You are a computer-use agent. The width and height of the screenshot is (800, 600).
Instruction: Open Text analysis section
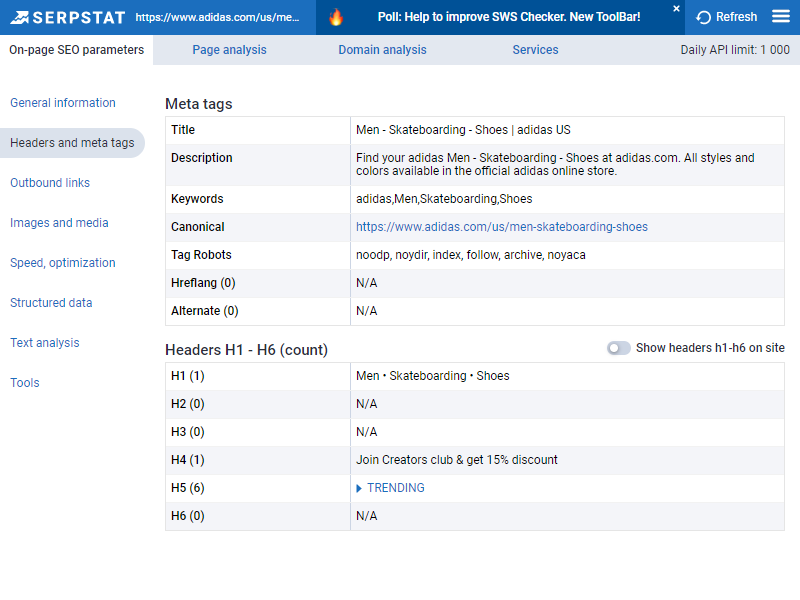[x=45, y=343]
